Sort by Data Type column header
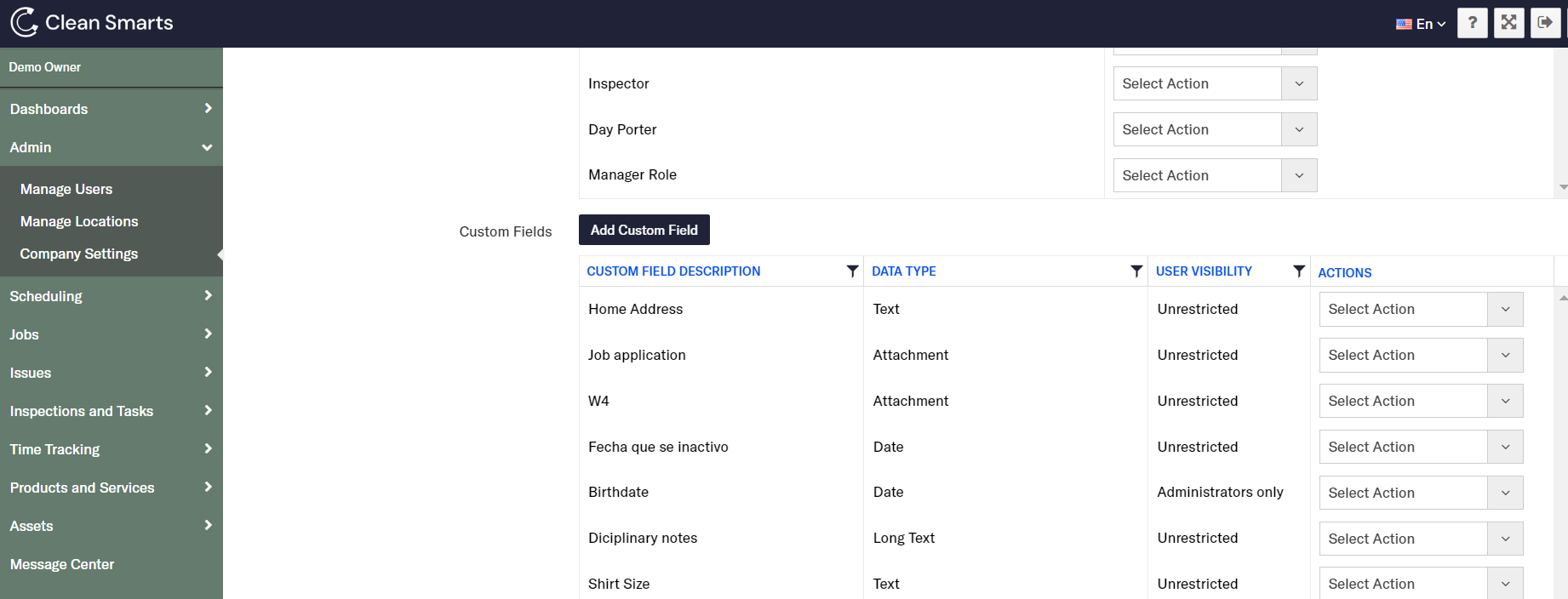Screen dimensions: 1568x599 904,271
